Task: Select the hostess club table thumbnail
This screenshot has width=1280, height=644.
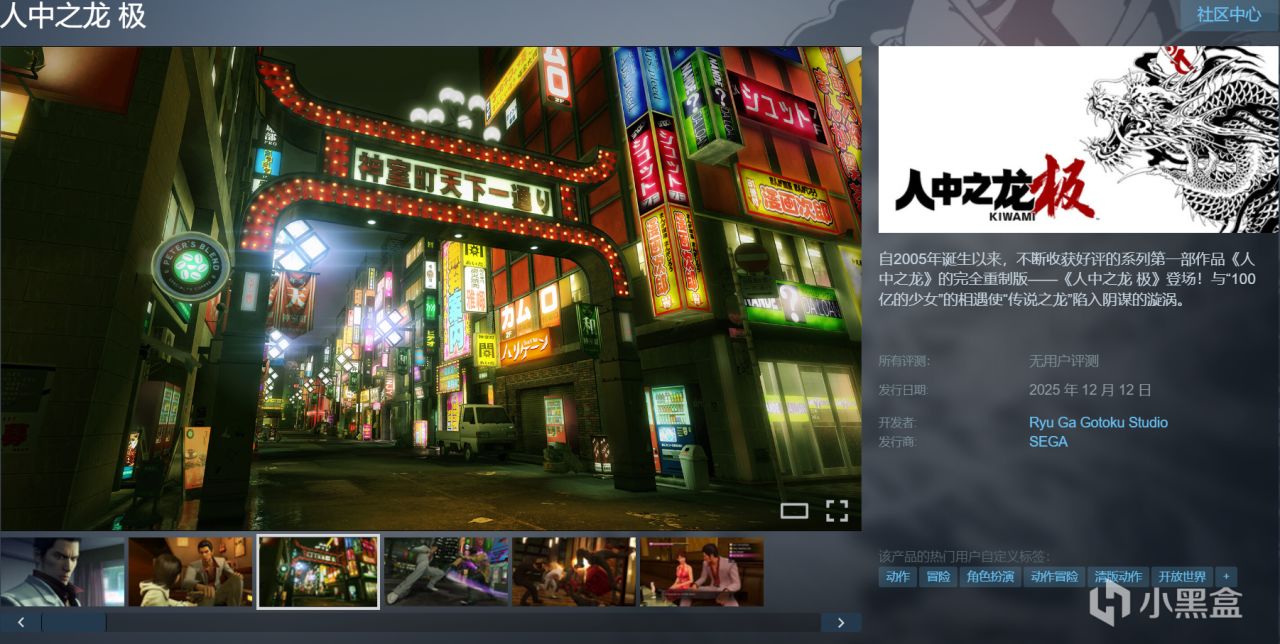Action: coord(702,572)
